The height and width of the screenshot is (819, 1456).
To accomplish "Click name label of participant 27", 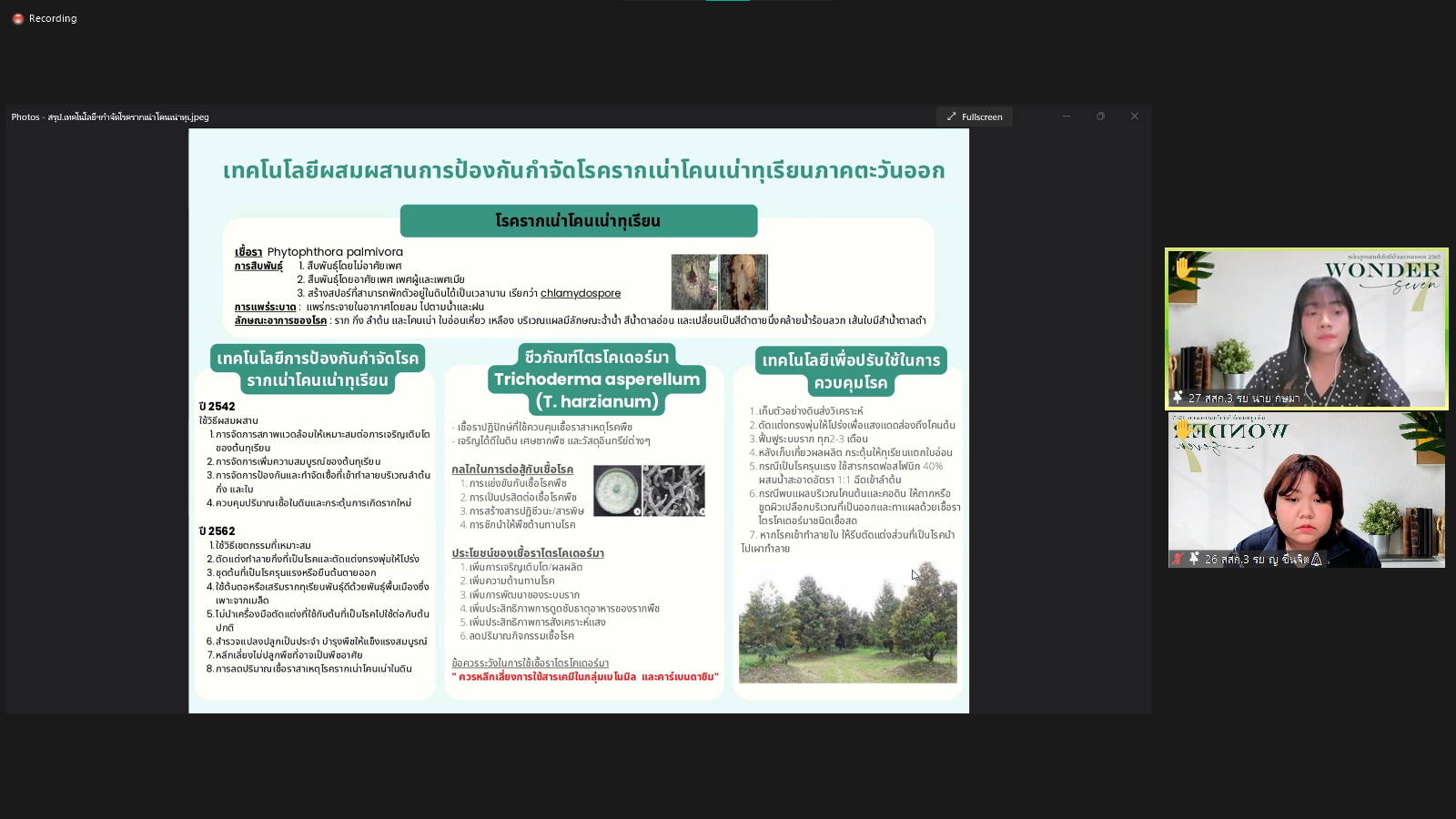I will (x=1244, y=399).
